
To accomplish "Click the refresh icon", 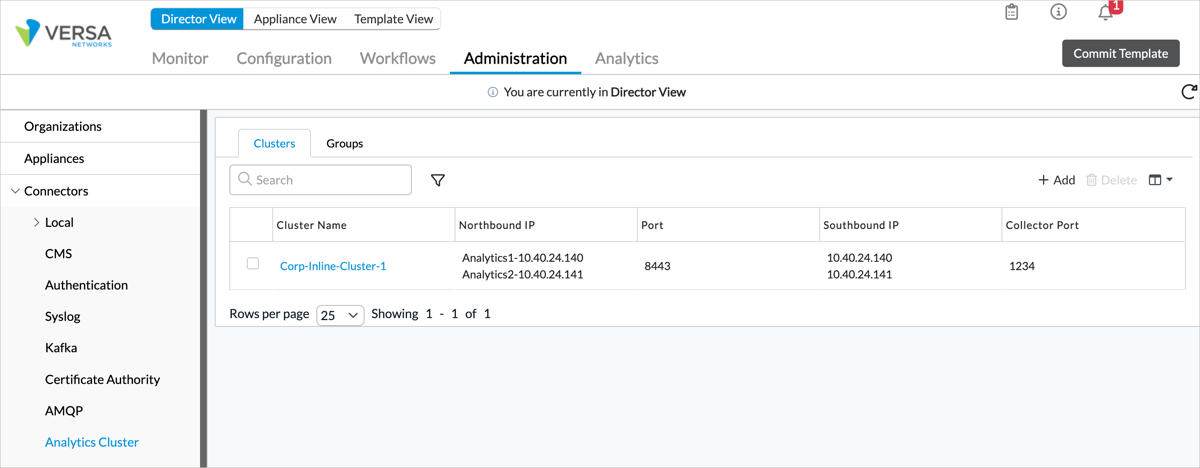I will [1188, 92].
